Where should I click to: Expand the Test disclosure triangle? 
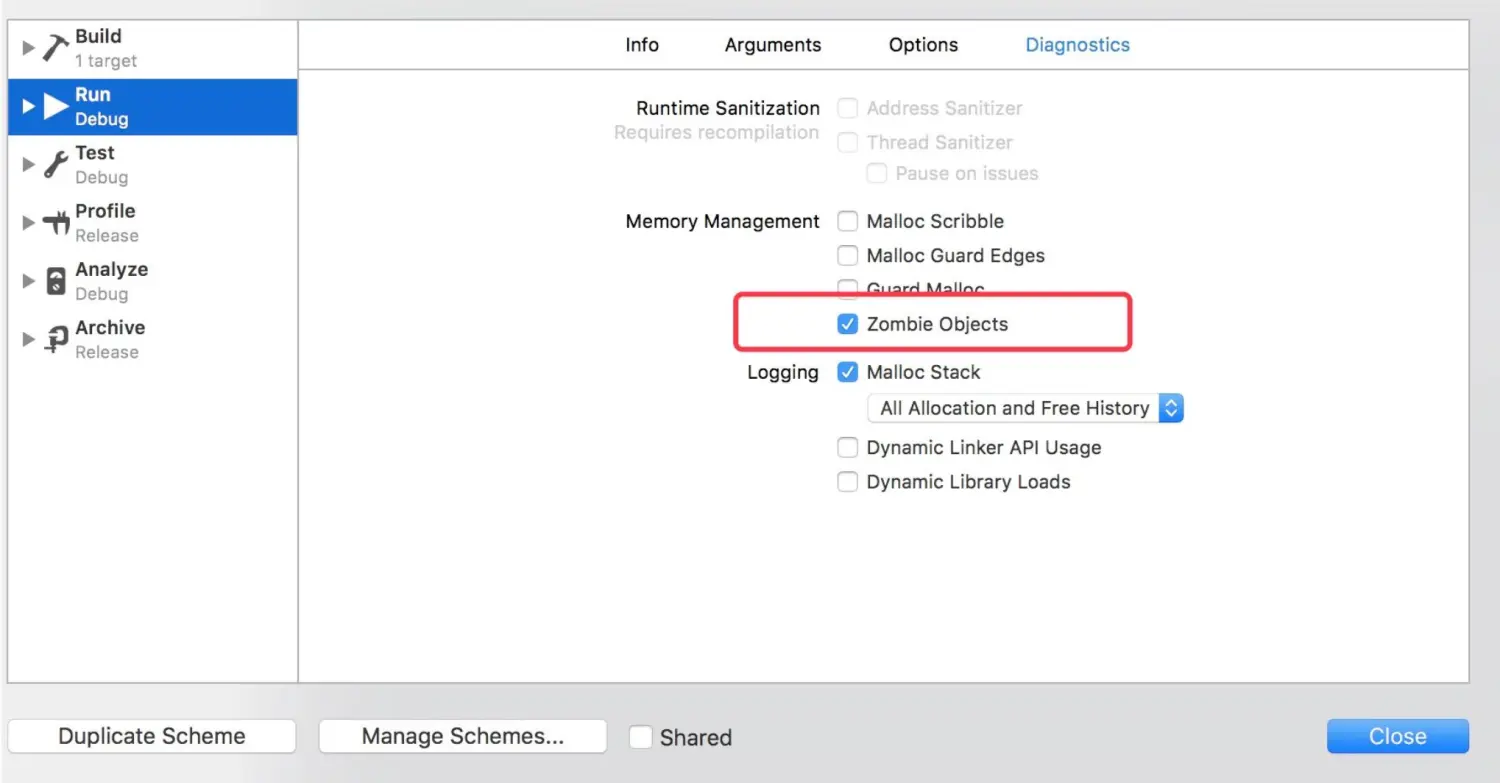tap(28, 164)
